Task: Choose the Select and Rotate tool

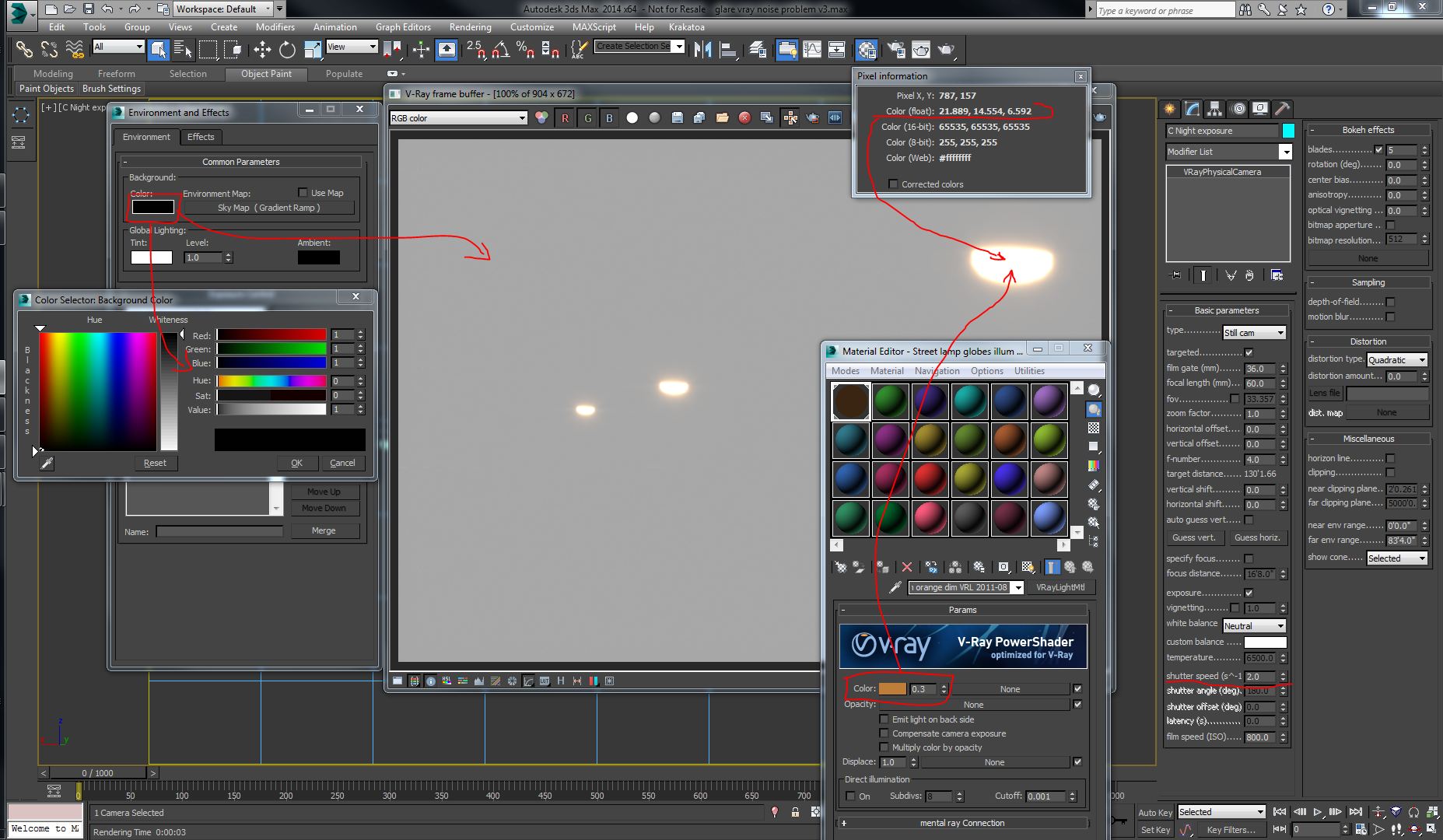Action: (x=287, y=50)
